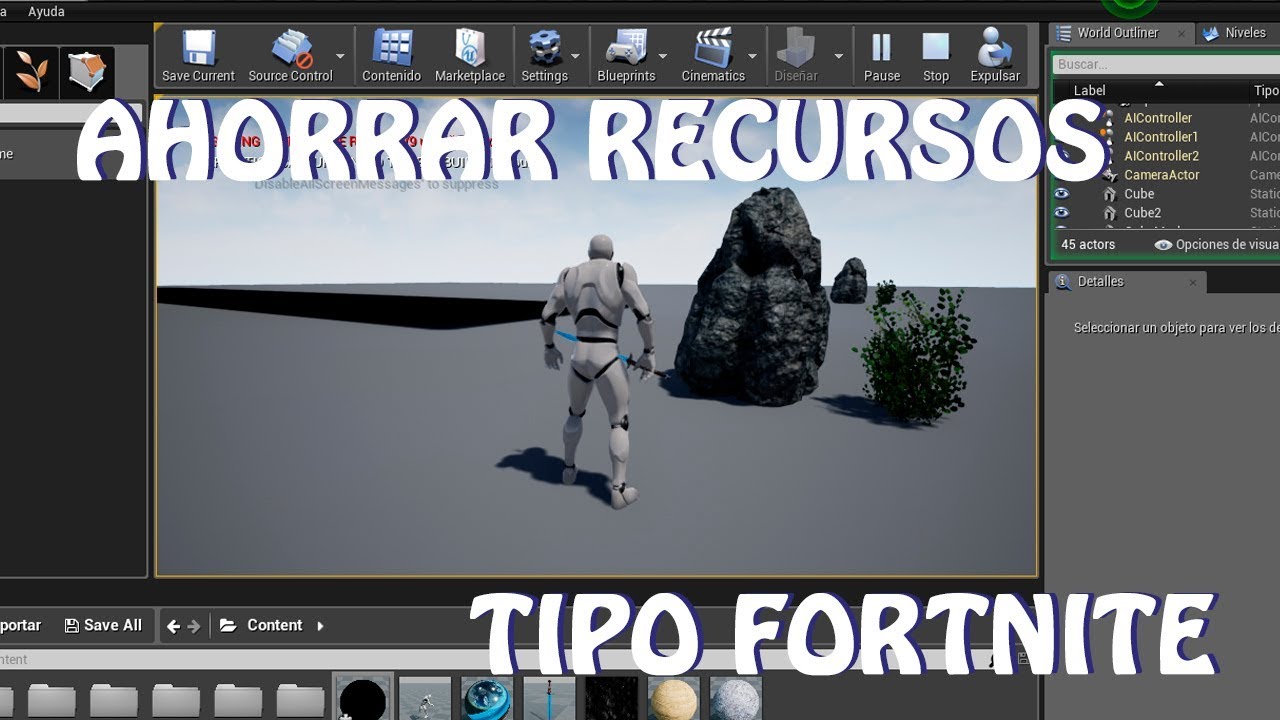The width and height of the screenshot is (1280, 720).
Task: Expand the Content breadcrumb chevron
Action: [x=320, y=626]
